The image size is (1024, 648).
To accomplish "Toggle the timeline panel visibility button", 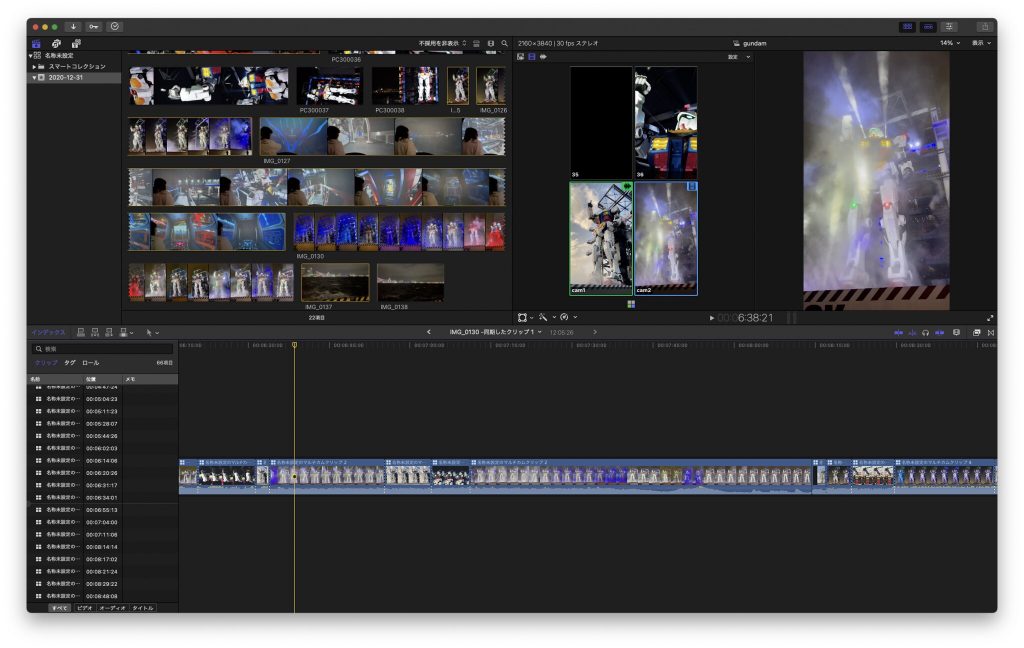I will (x=927, y=26).
